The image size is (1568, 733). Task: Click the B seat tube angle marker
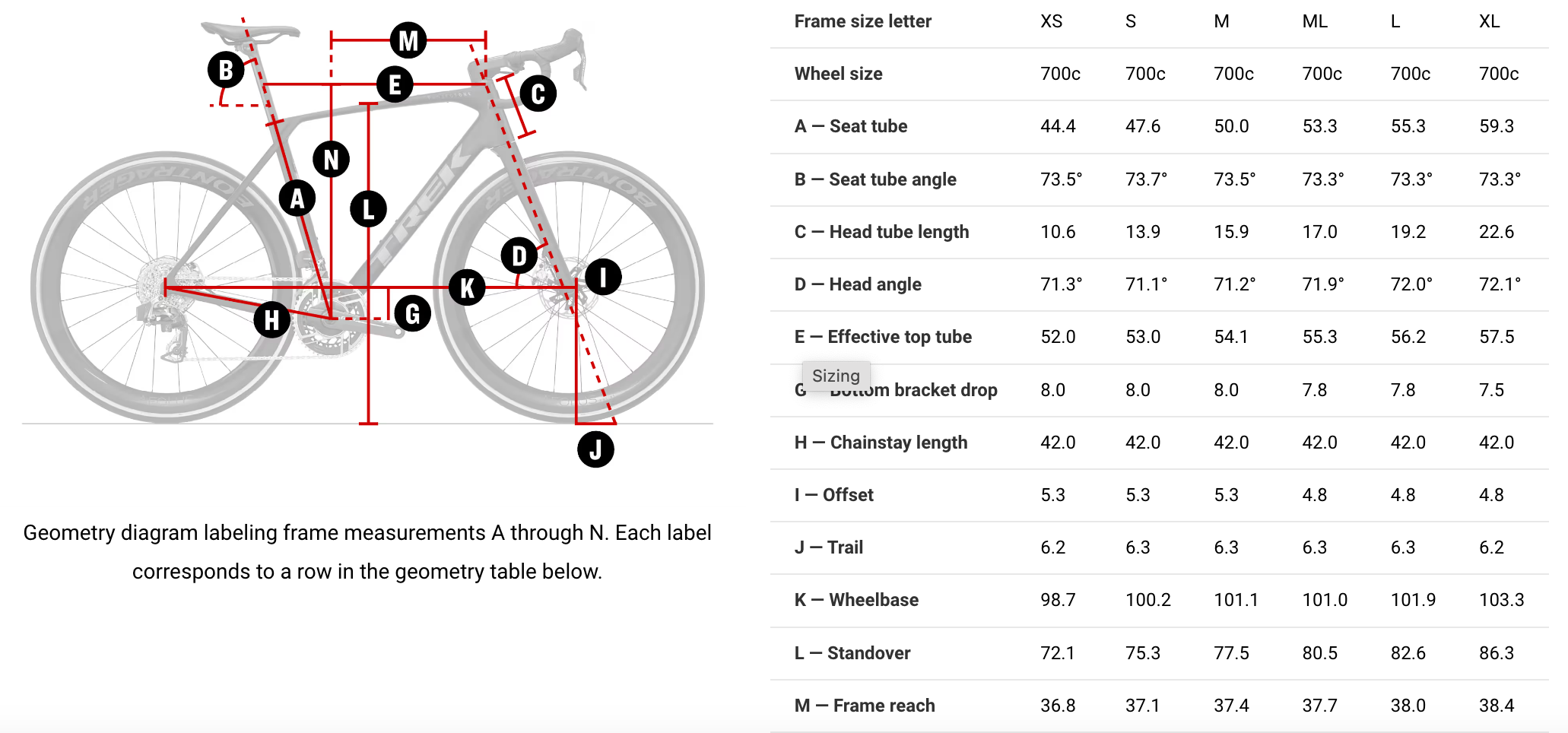click(226, 70)
